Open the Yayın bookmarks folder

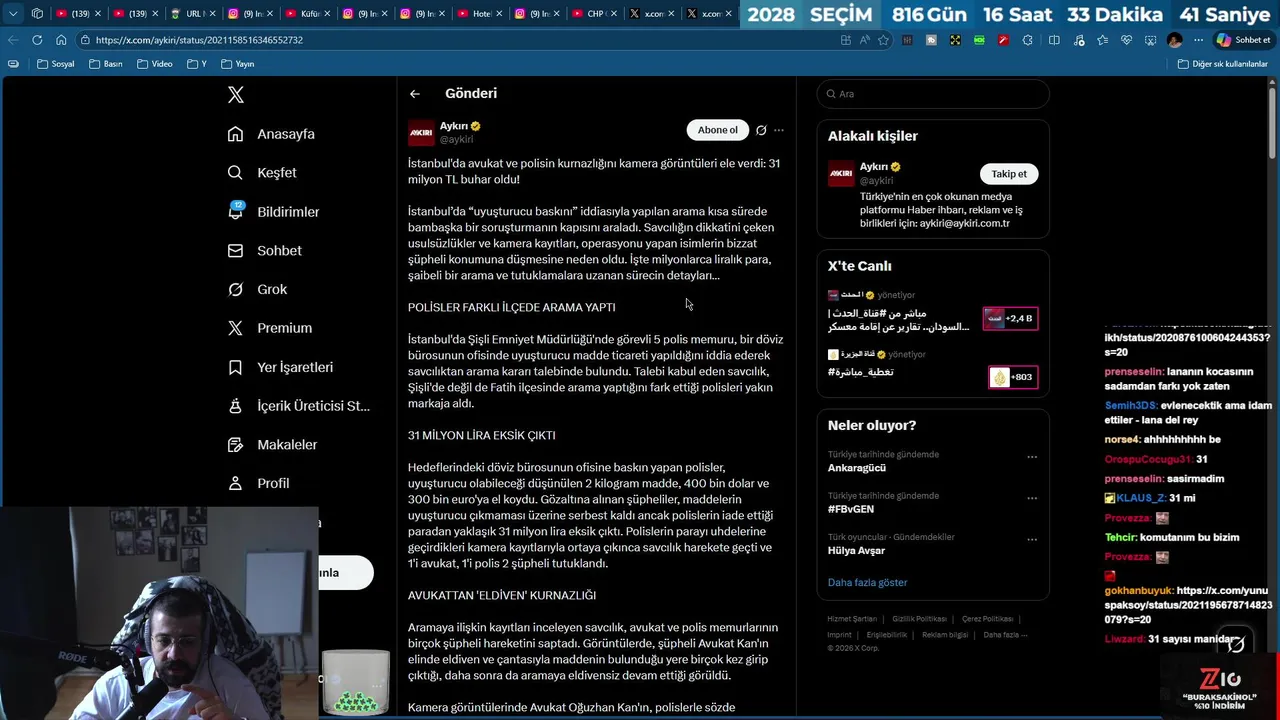[x=238, y=64]
